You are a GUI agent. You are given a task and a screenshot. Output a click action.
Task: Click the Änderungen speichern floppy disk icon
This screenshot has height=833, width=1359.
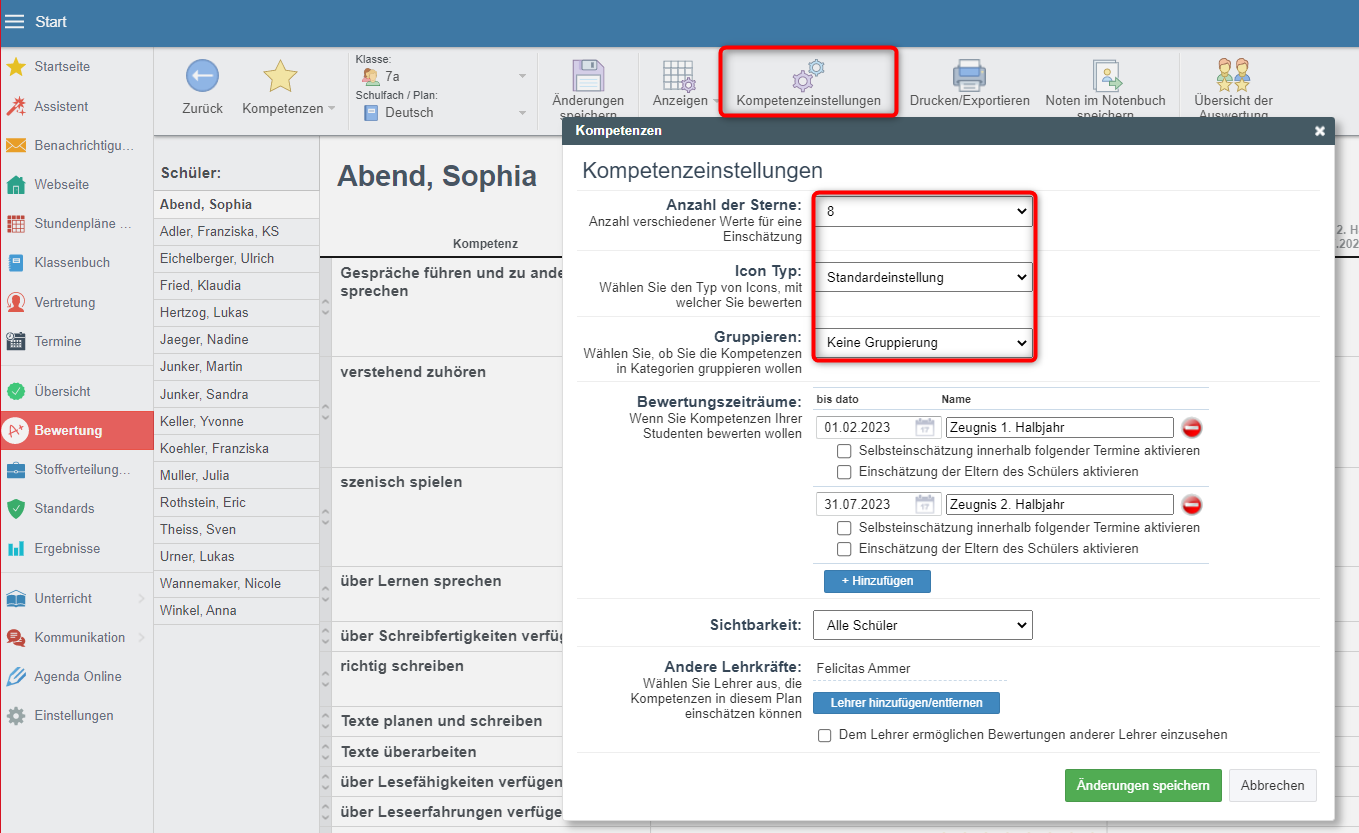[588, 77]
